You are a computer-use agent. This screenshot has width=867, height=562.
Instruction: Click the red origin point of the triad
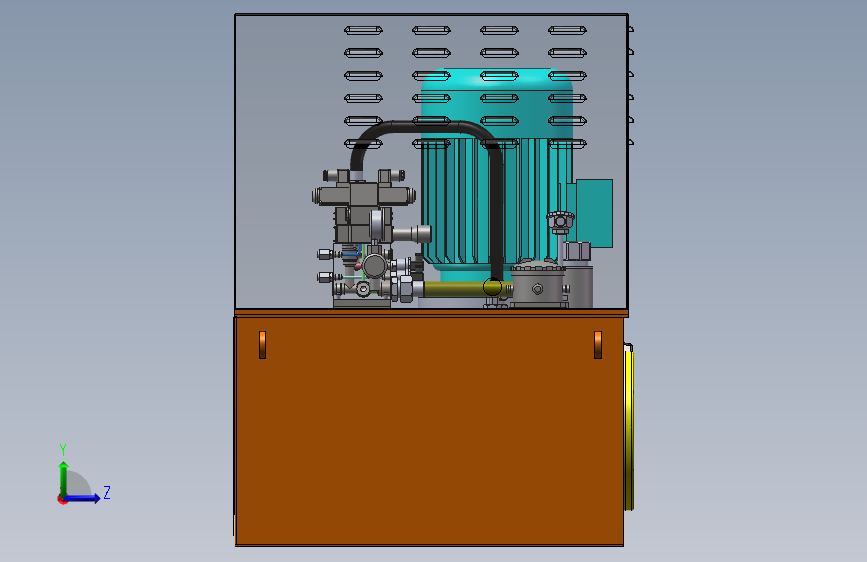click(62, 499)
